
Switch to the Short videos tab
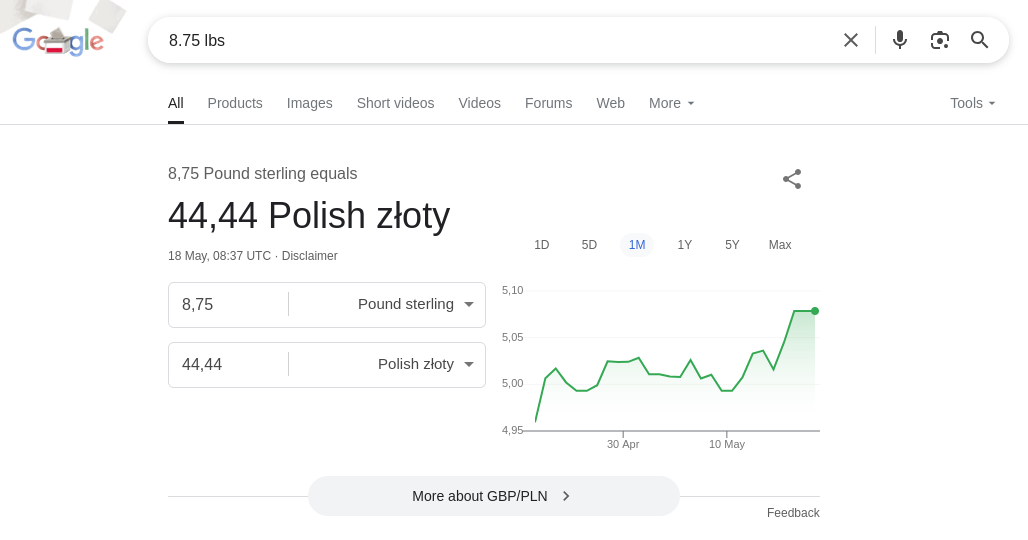[x=395, y=104]
